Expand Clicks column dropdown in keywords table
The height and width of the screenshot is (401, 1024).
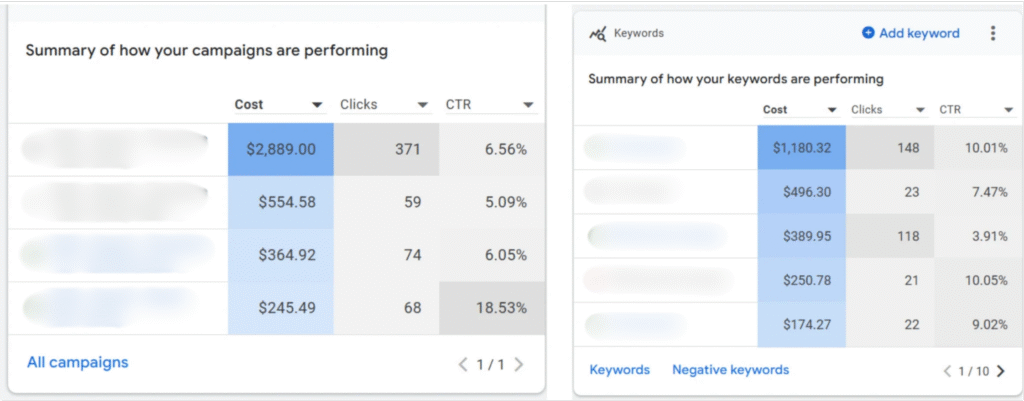(919, 110)
